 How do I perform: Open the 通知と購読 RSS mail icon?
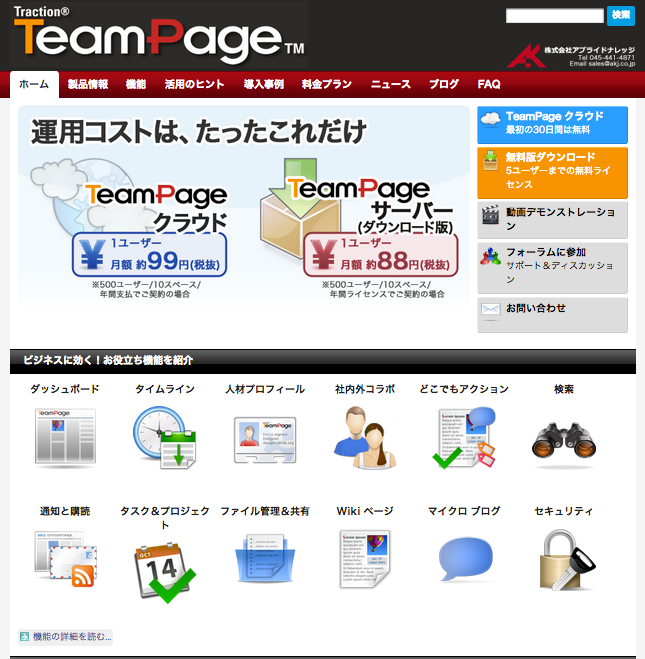[65, 560]
